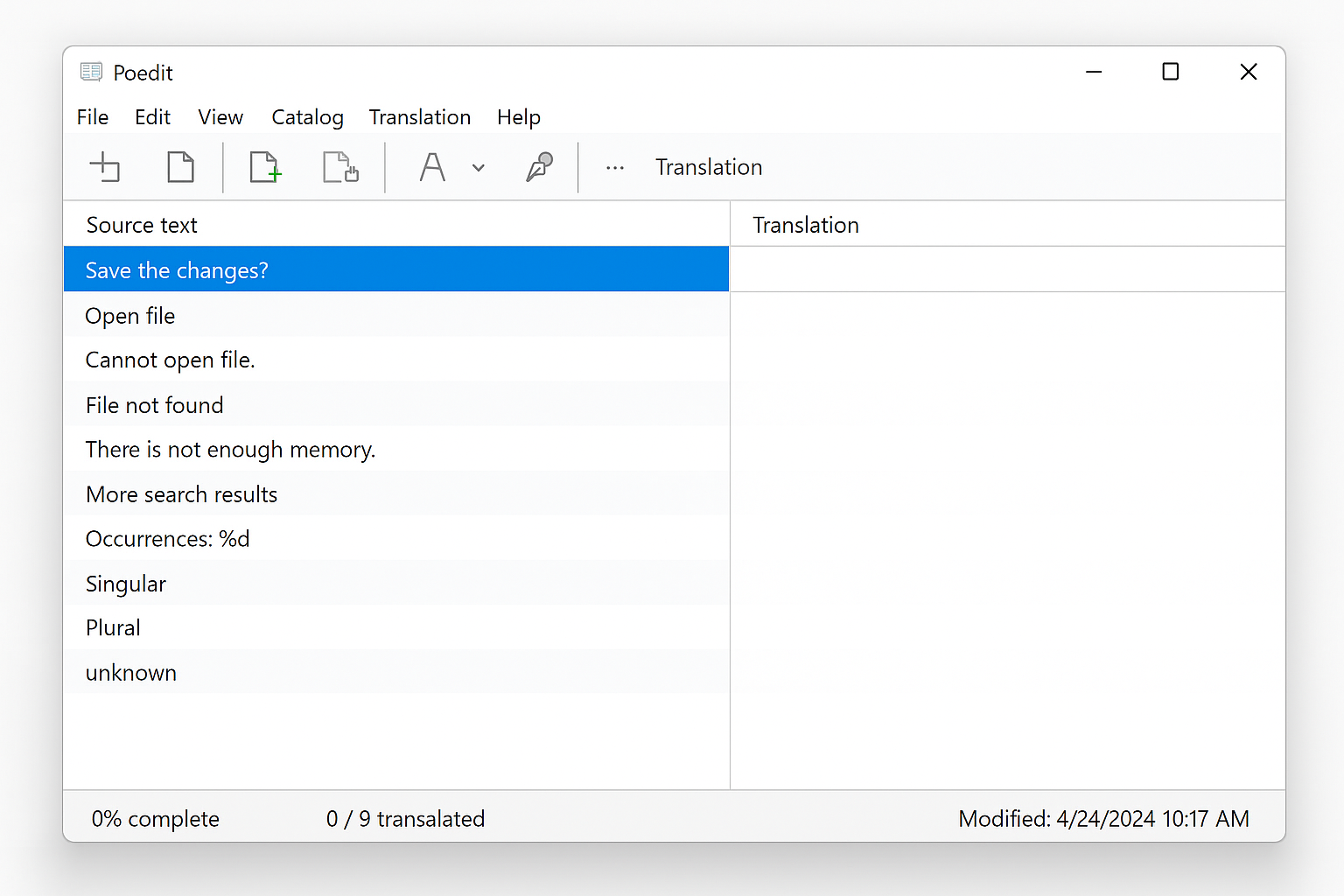Screen dimensions: 1344x896
Task: Click the Source text column header
Action: [141, 224]
